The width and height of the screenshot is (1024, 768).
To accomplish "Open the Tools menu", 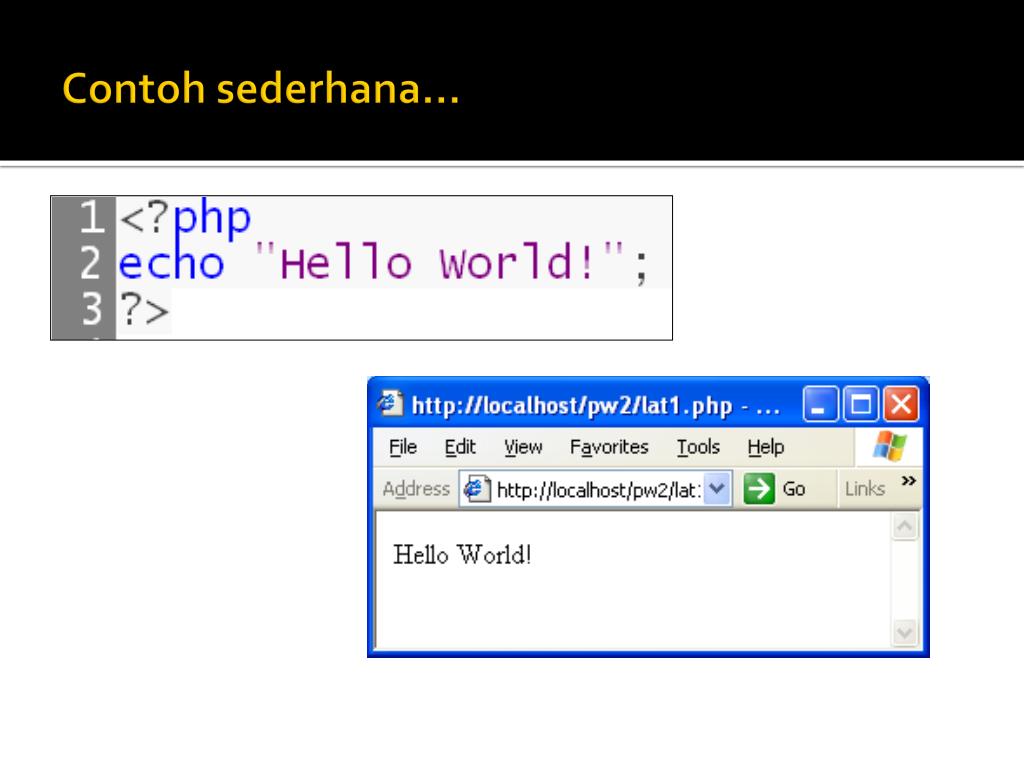I will pos(698,447).
